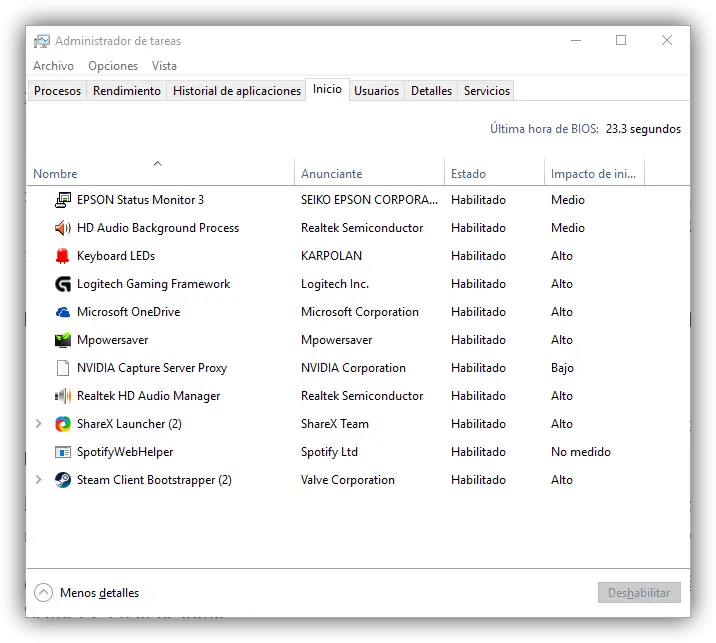Select the Keyboard LEDs entry name
716x643 pixels.
[116, 256]
